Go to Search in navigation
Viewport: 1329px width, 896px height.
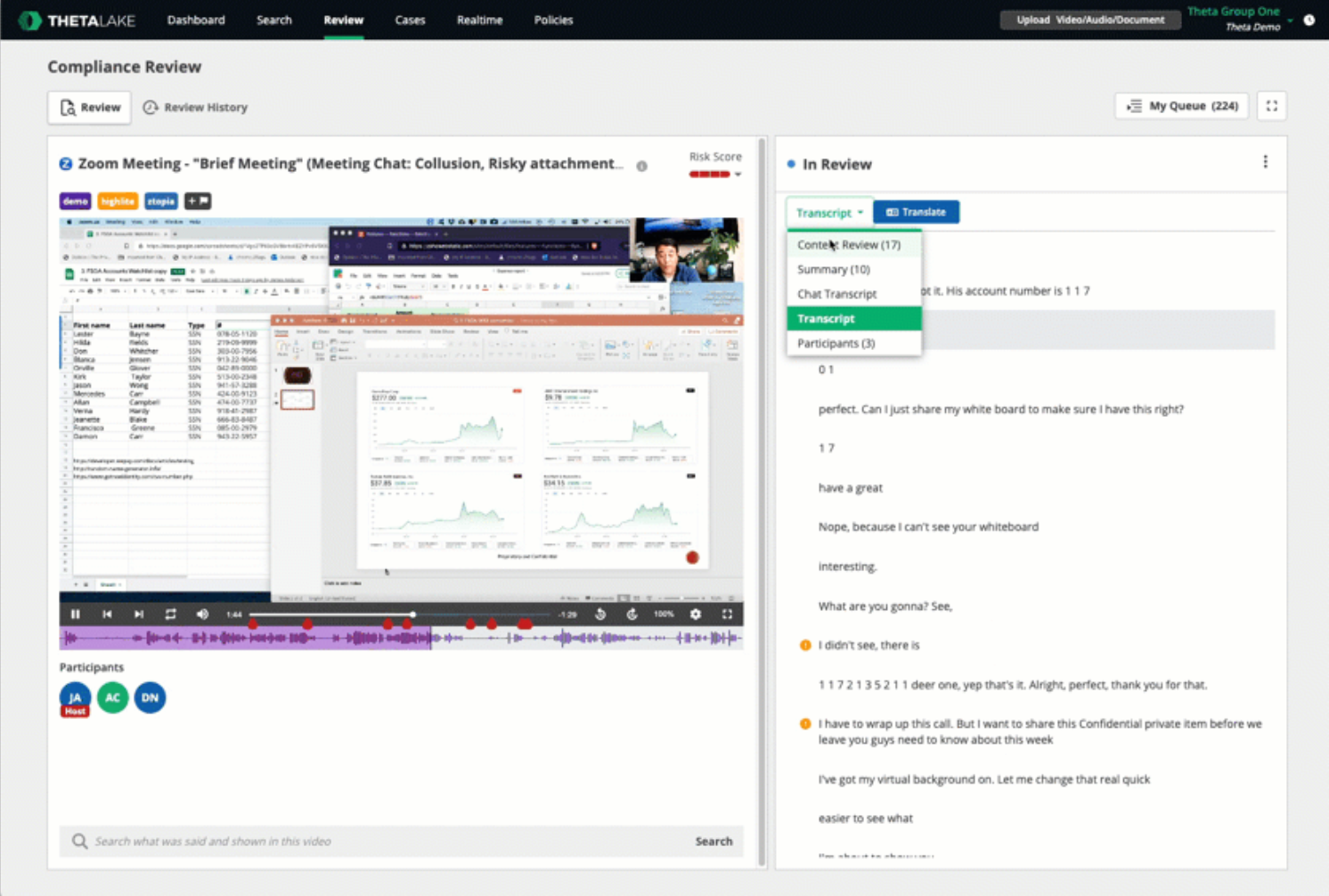pos(274,20)
